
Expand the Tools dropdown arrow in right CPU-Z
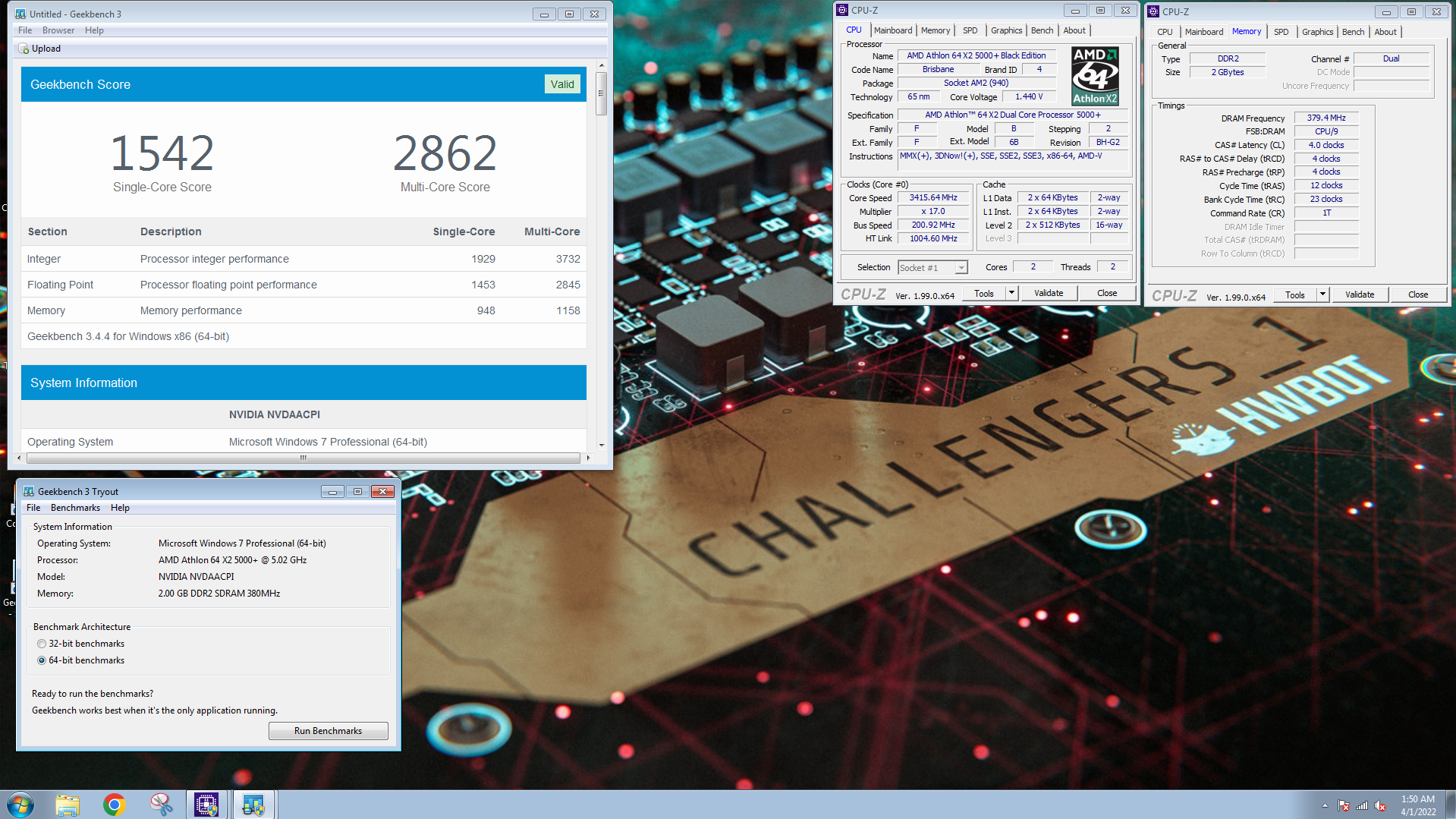point(1322,295)
